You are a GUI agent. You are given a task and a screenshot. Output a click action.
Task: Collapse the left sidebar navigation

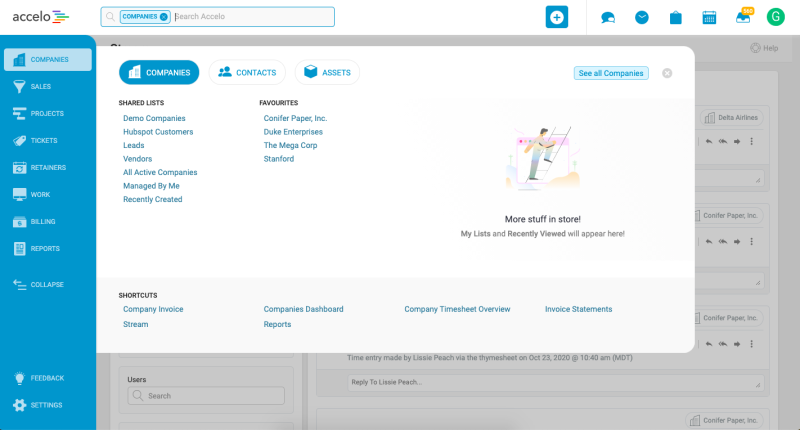click(x=47, y=285)
